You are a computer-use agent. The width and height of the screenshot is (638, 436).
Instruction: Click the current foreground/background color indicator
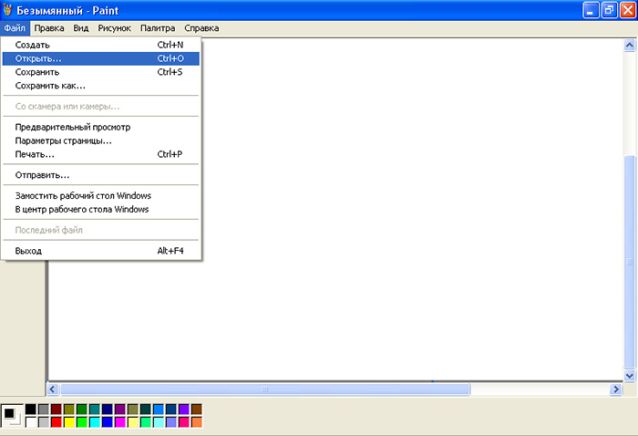[x=12, y=416]
